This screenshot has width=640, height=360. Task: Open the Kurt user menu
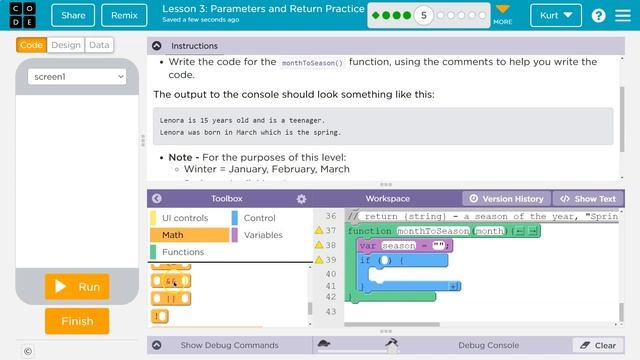(556, 16)
